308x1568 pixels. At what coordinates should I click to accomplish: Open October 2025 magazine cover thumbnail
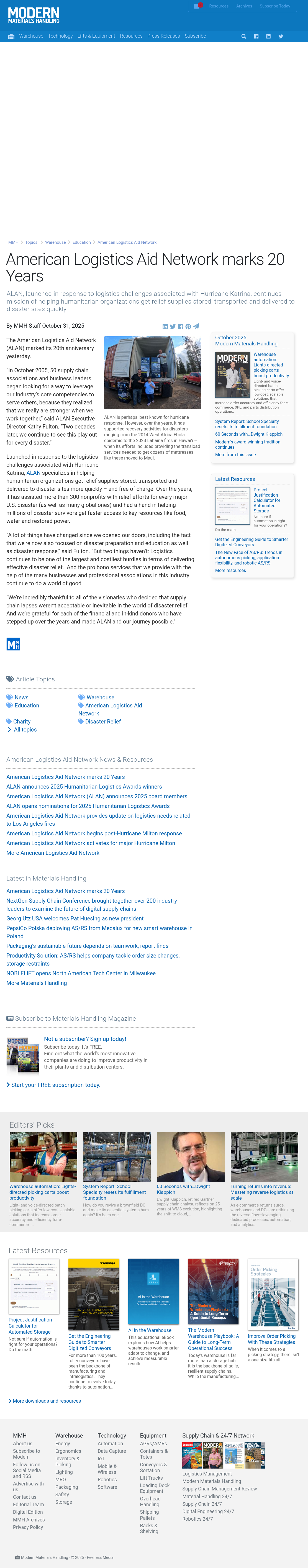pos(232,376)
